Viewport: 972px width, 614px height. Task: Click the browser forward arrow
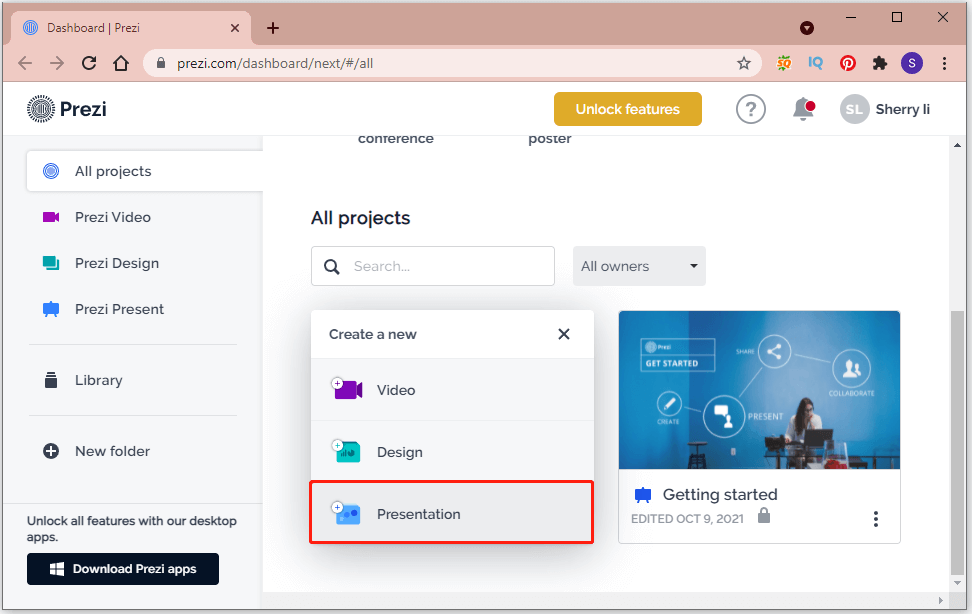coord(57,63)
